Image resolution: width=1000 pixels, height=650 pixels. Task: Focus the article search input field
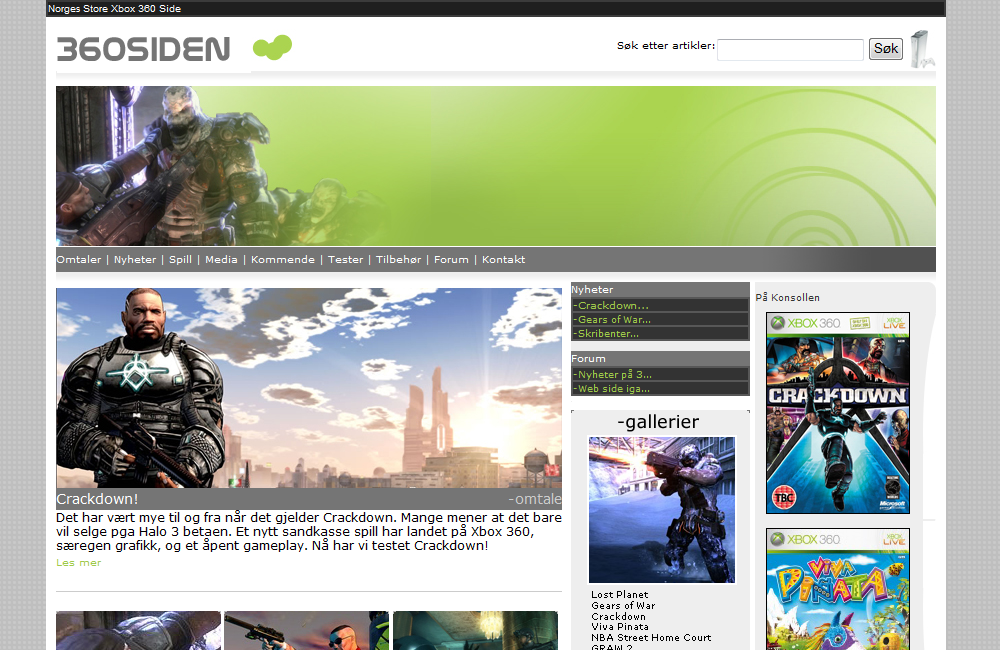click(x=790, y=50)
